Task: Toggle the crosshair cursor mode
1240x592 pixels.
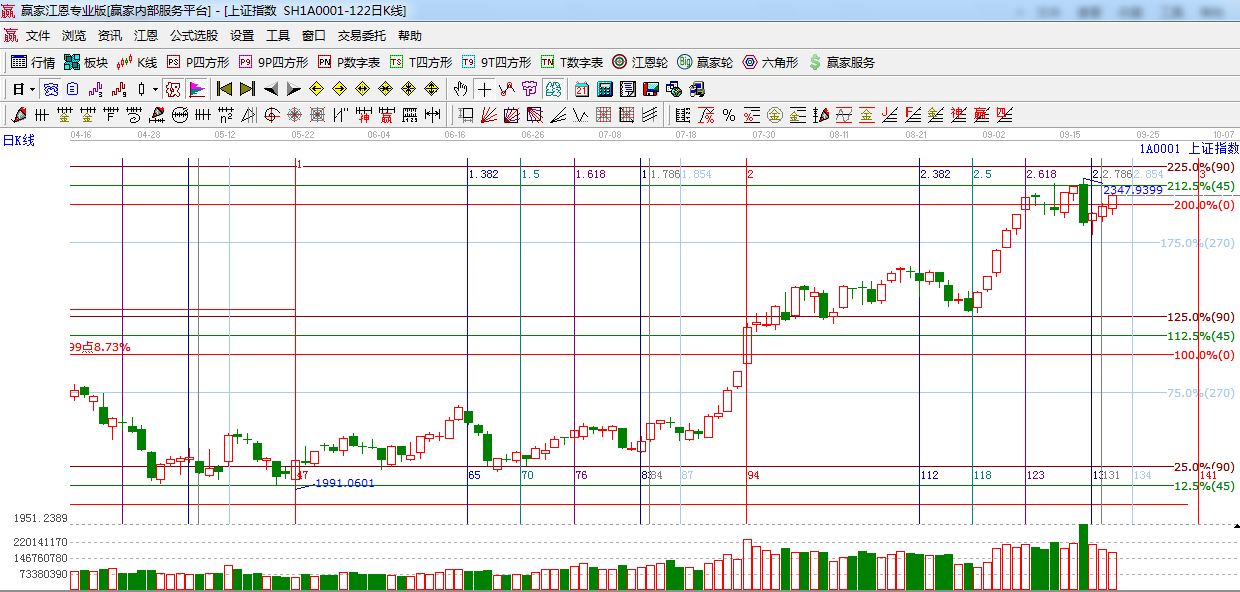Action: 484,89
